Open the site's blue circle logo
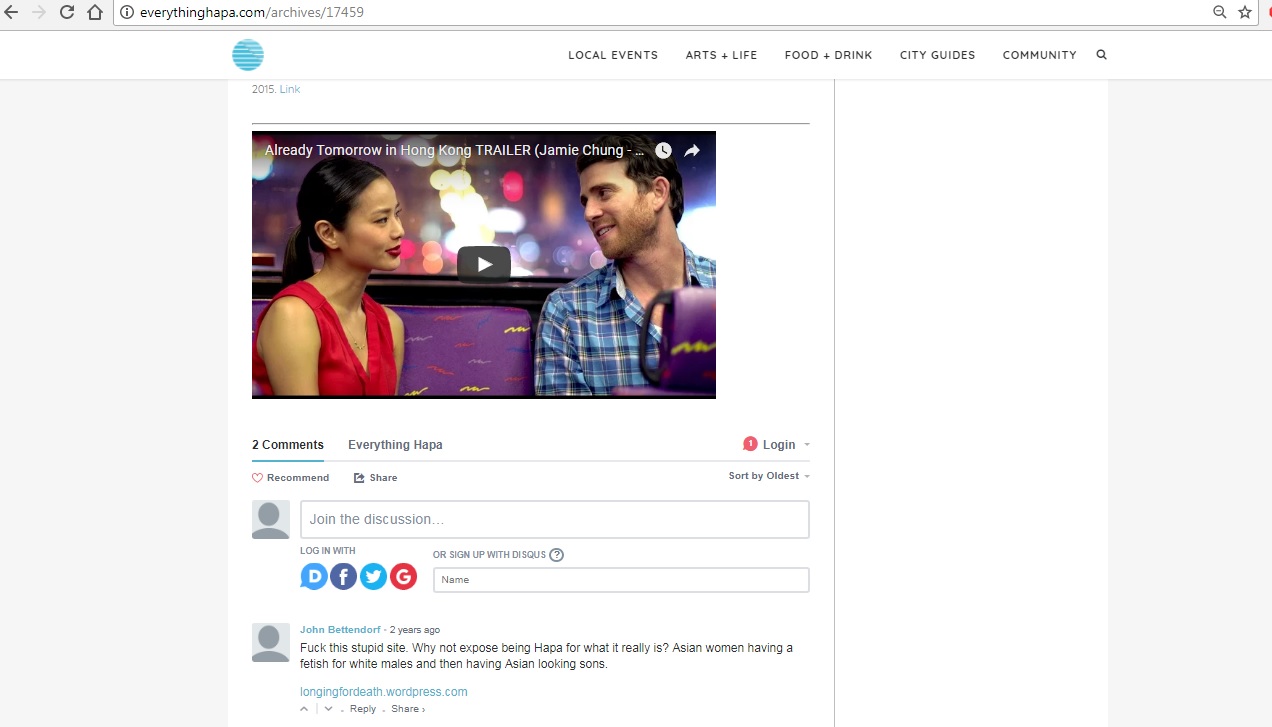The height and width of the screenshot is (727, 1272). pos(248,55)
